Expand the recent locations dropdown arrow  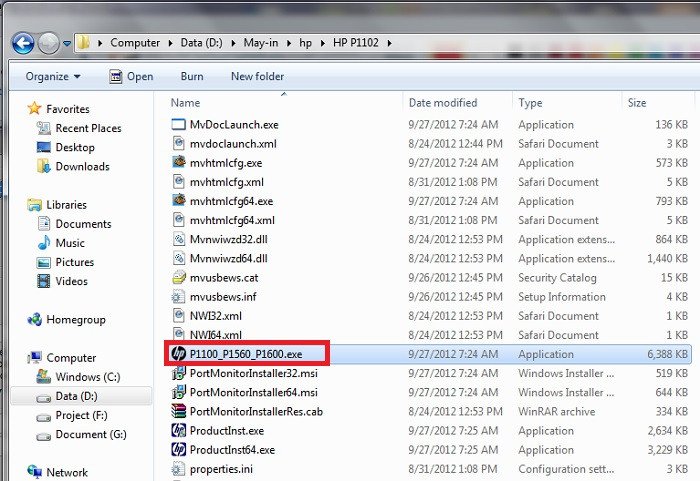point(67,44)
